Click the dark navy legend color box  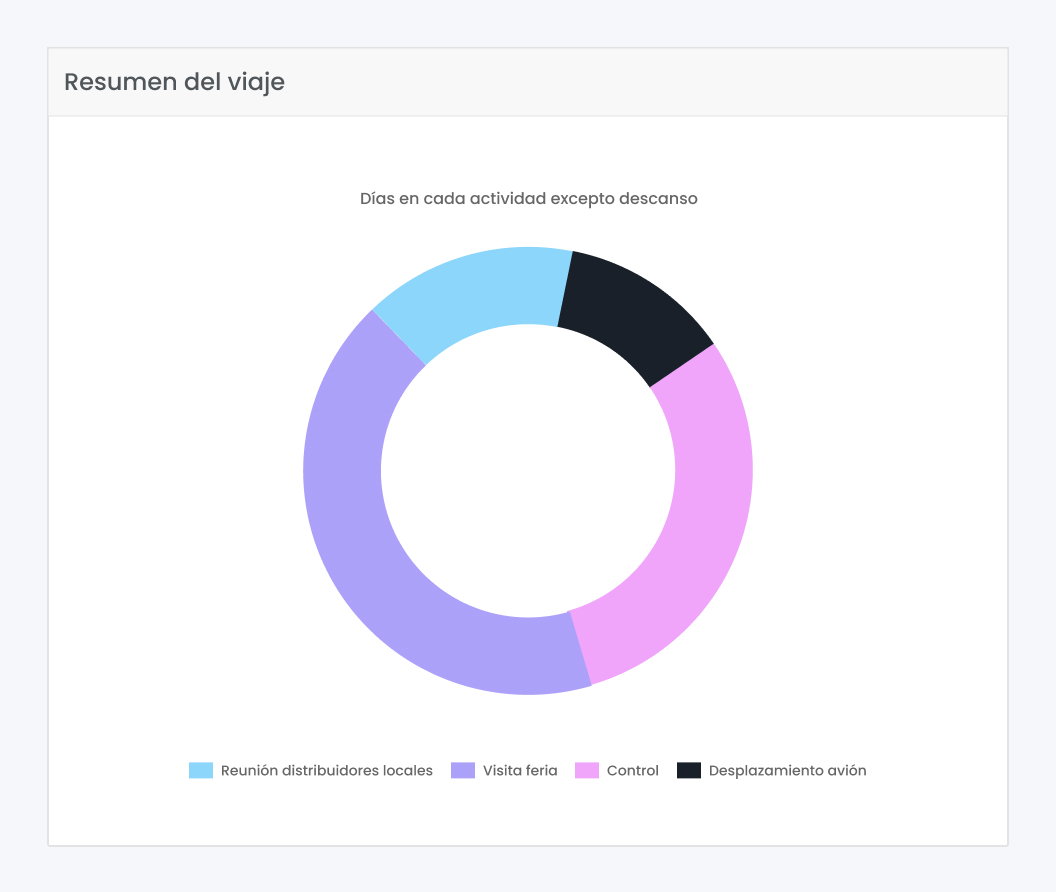689,771
